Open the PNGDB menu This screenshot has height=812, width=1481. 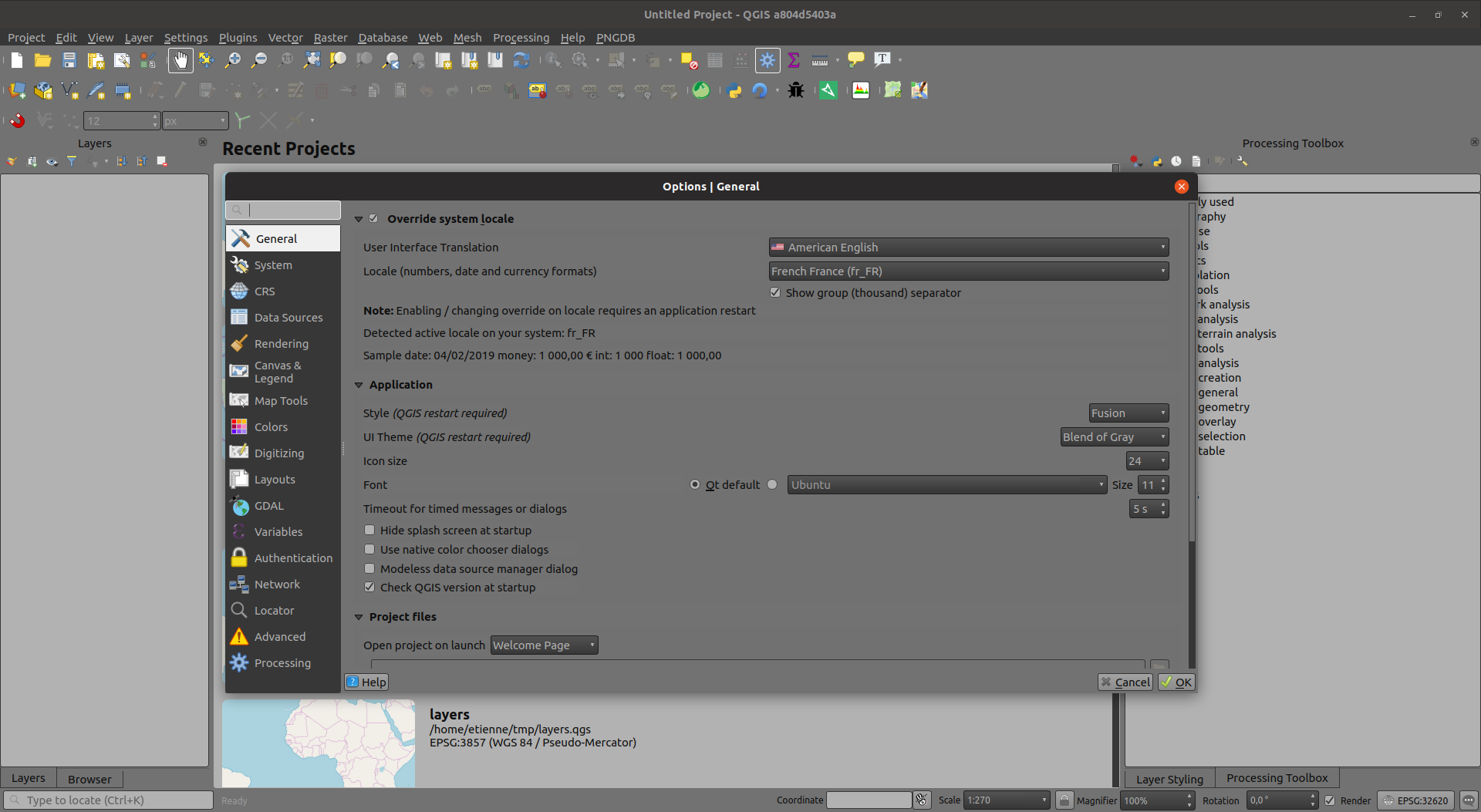click(x=616, y=38)
